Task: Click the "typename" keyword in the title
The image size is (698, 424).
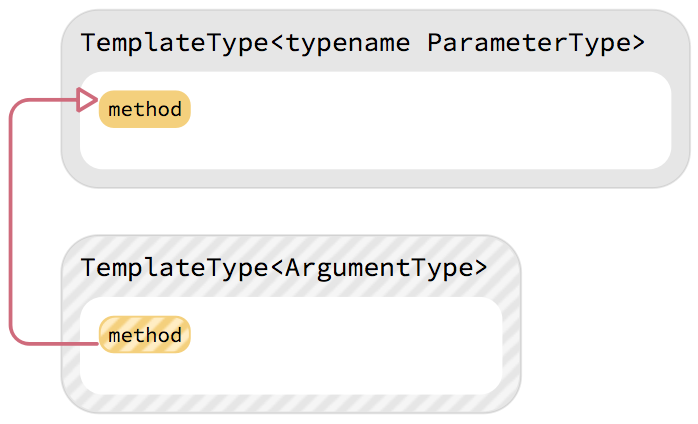Action: [x=348, y=45]
